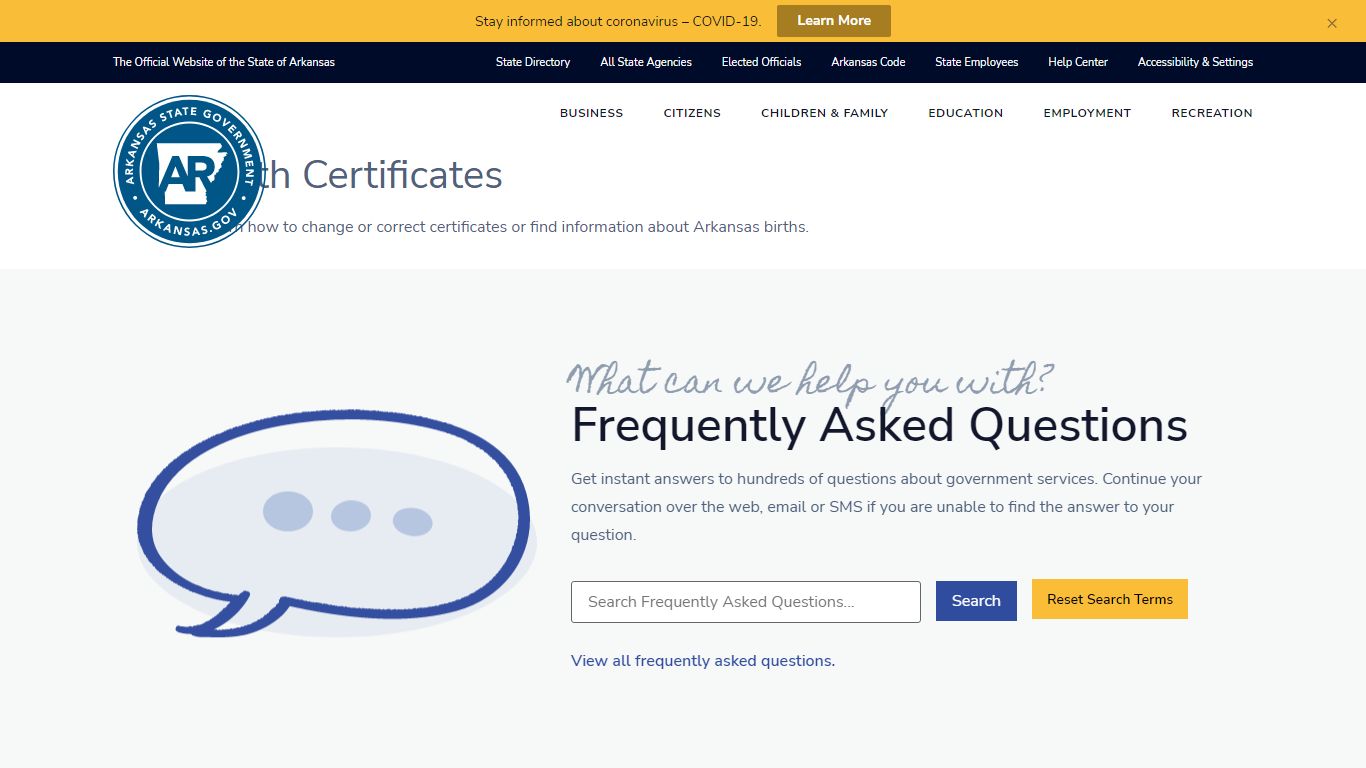Open Accessibility & Settings

1195,62
